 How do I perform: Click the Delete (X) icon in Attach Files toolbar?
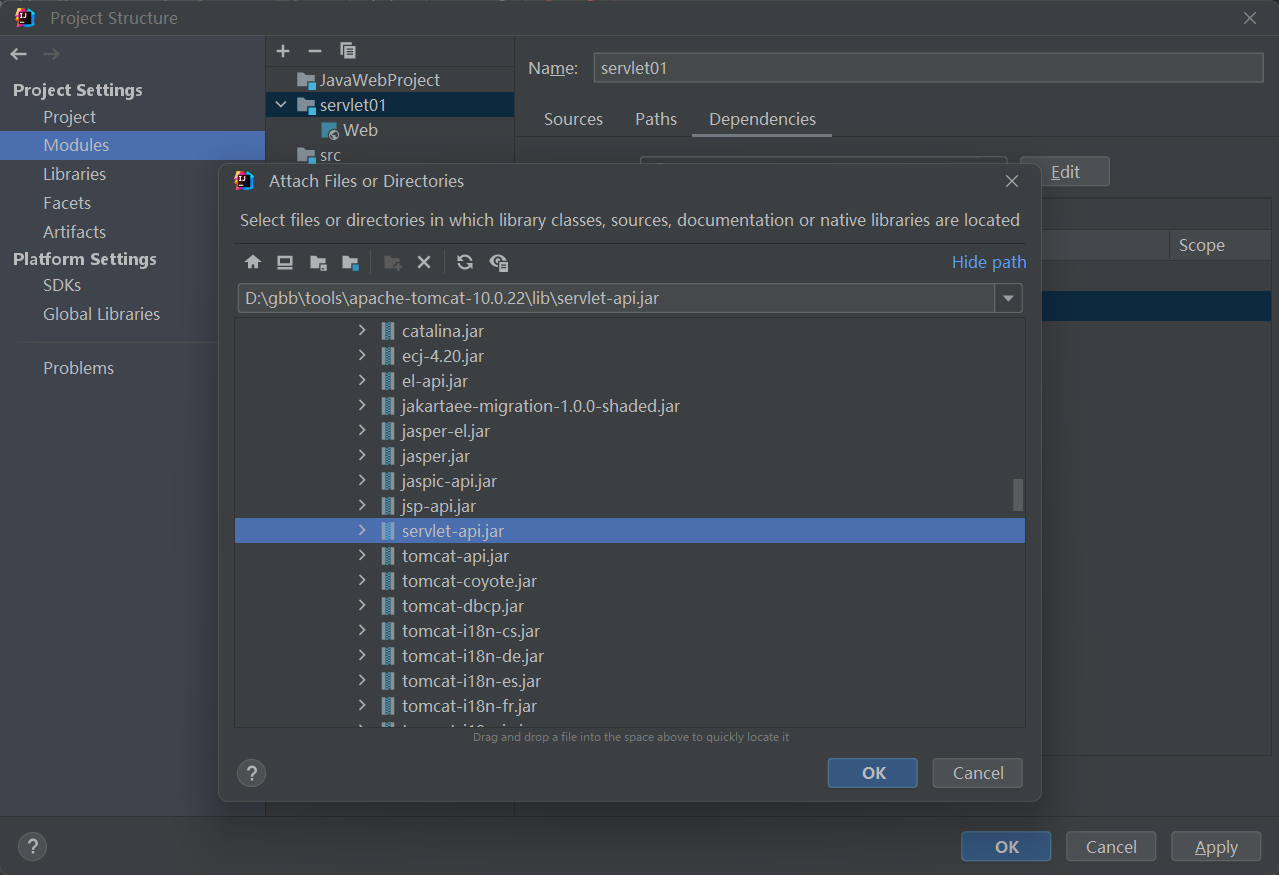pos(424,262)
